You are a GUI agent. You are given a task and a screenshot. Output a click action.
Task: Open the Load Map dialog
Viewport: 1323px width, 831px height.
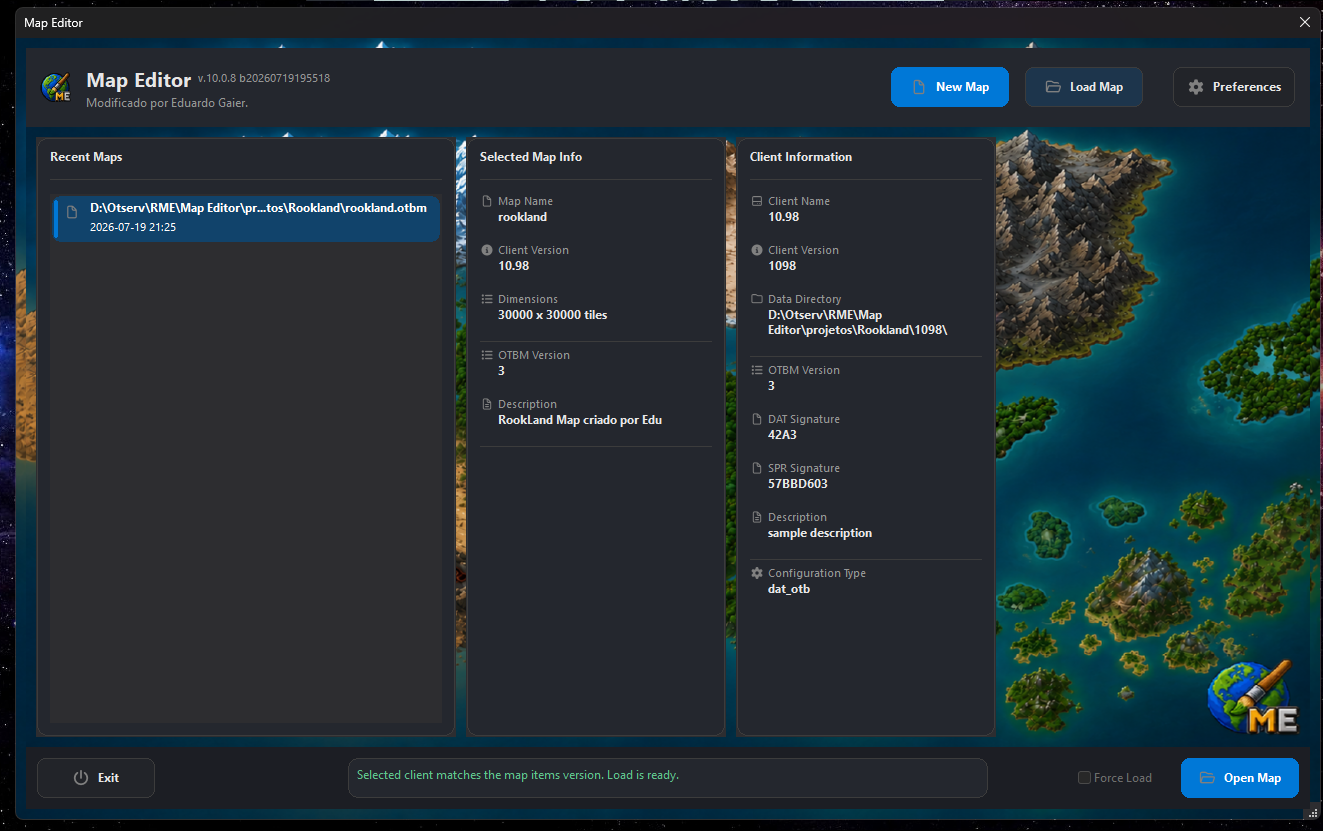(x=1084, y=87)
